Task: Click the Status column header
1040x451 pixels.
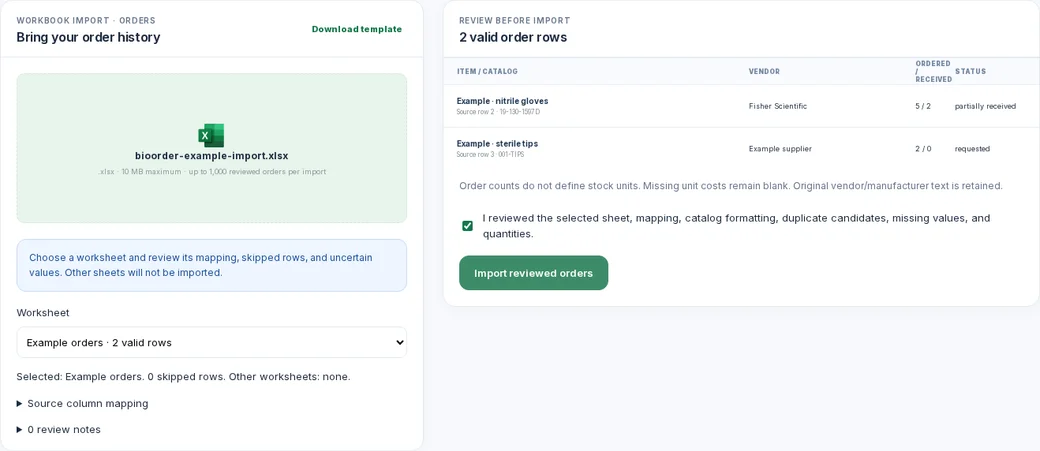Action: (970, 72)
